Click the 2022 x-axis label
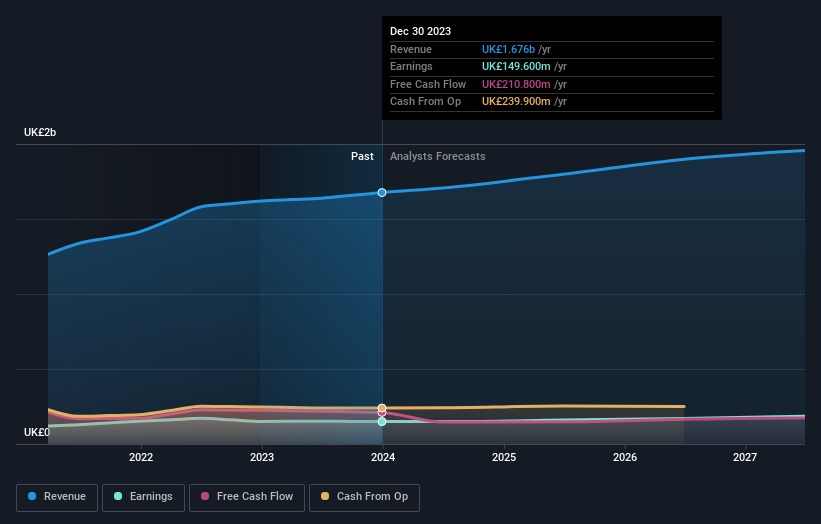Viewport: 821px width, 524px height. [141, 458]
